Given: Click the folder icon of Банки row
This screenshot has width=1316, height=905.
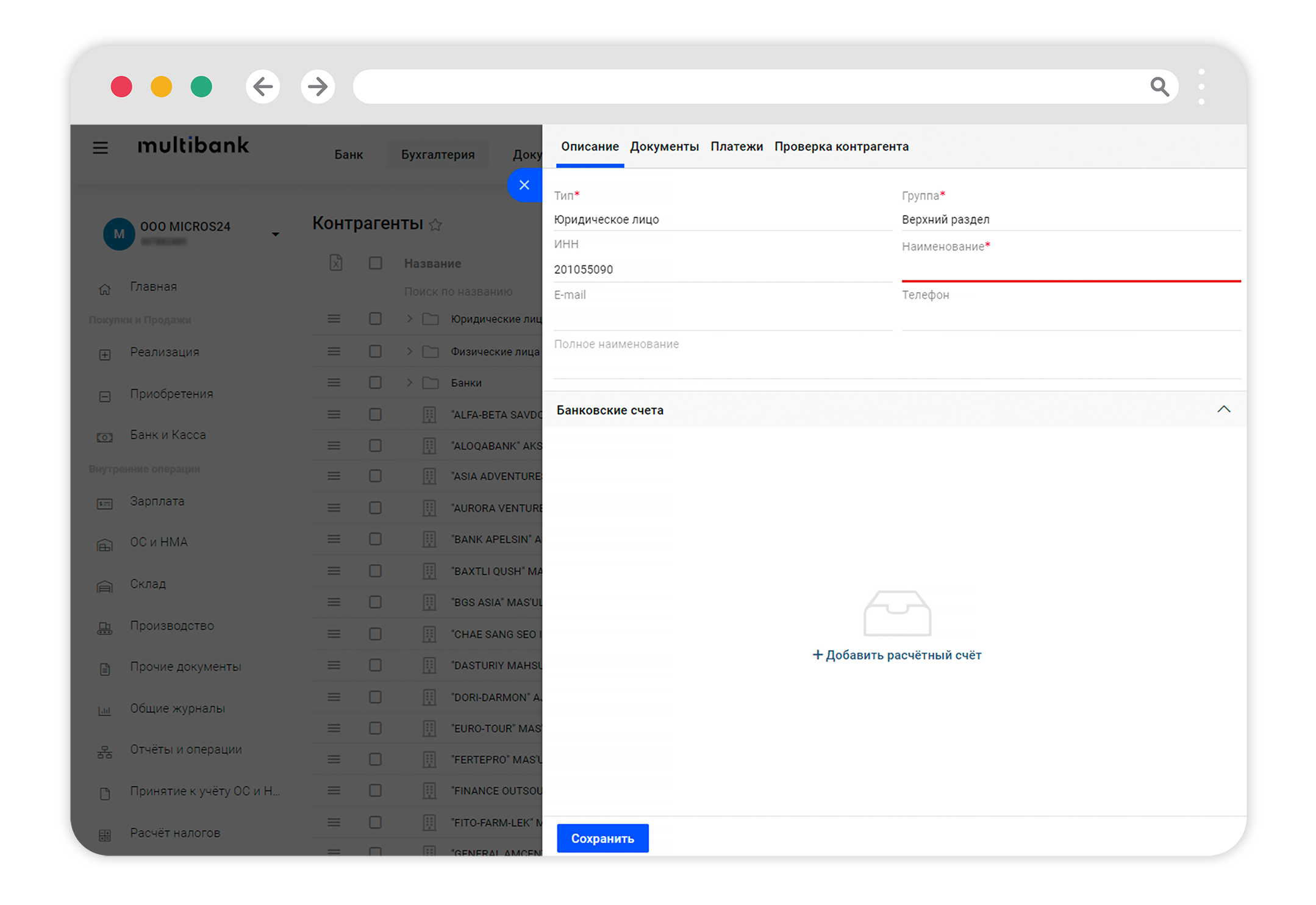Looking at the screenshot, I should (x=431, y=382).
